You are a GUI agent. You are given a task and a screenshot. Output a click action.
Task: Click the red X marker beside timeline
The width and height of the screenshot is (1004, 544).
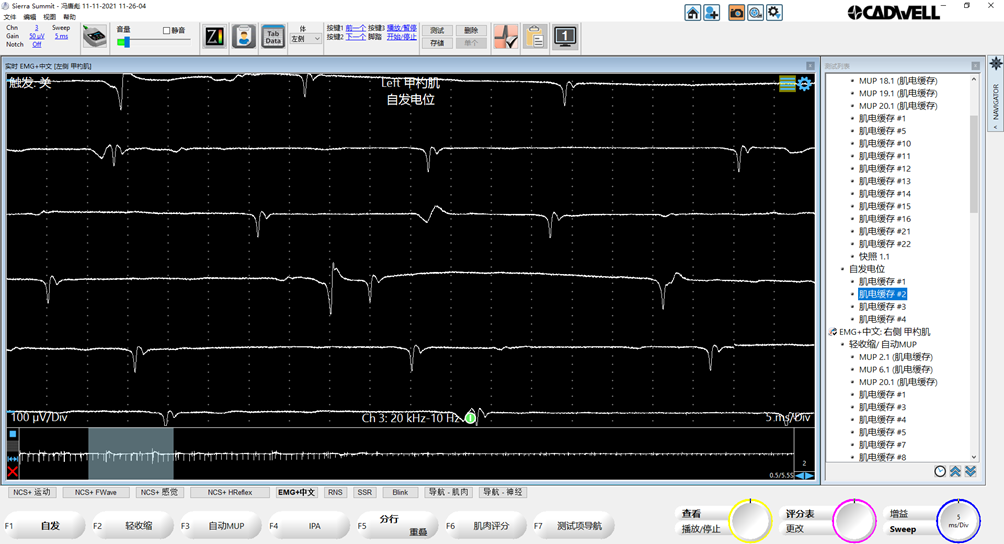12,471
